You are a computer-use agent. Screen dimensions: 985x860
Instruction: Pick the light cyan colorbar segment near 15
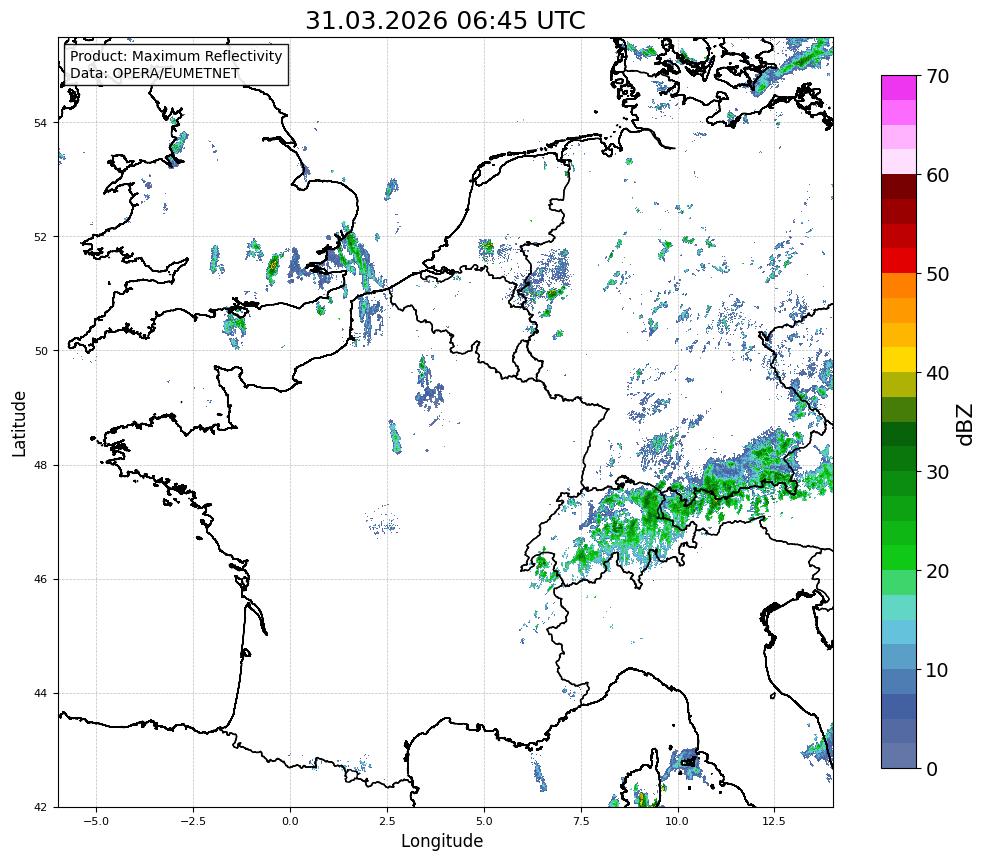point(898,607)
